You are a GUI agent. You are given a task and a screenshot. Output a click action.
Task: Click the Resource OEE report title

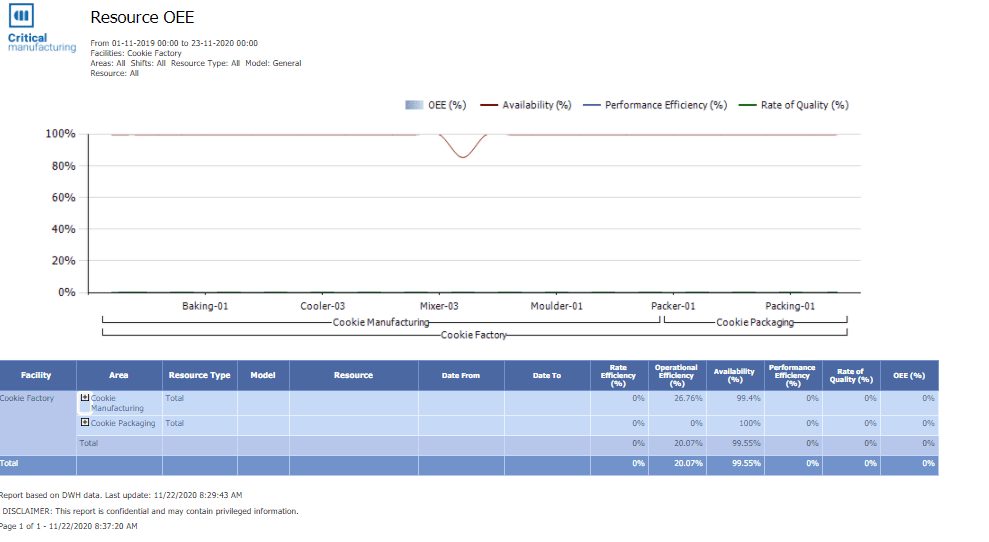pos(142,18)
